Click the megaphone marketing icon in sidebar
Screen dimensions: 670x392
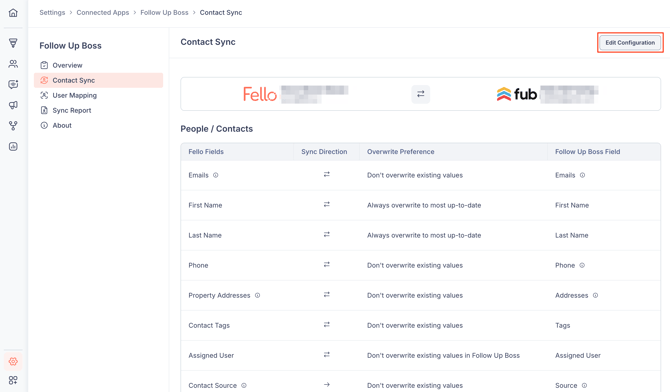coord(13,105)
